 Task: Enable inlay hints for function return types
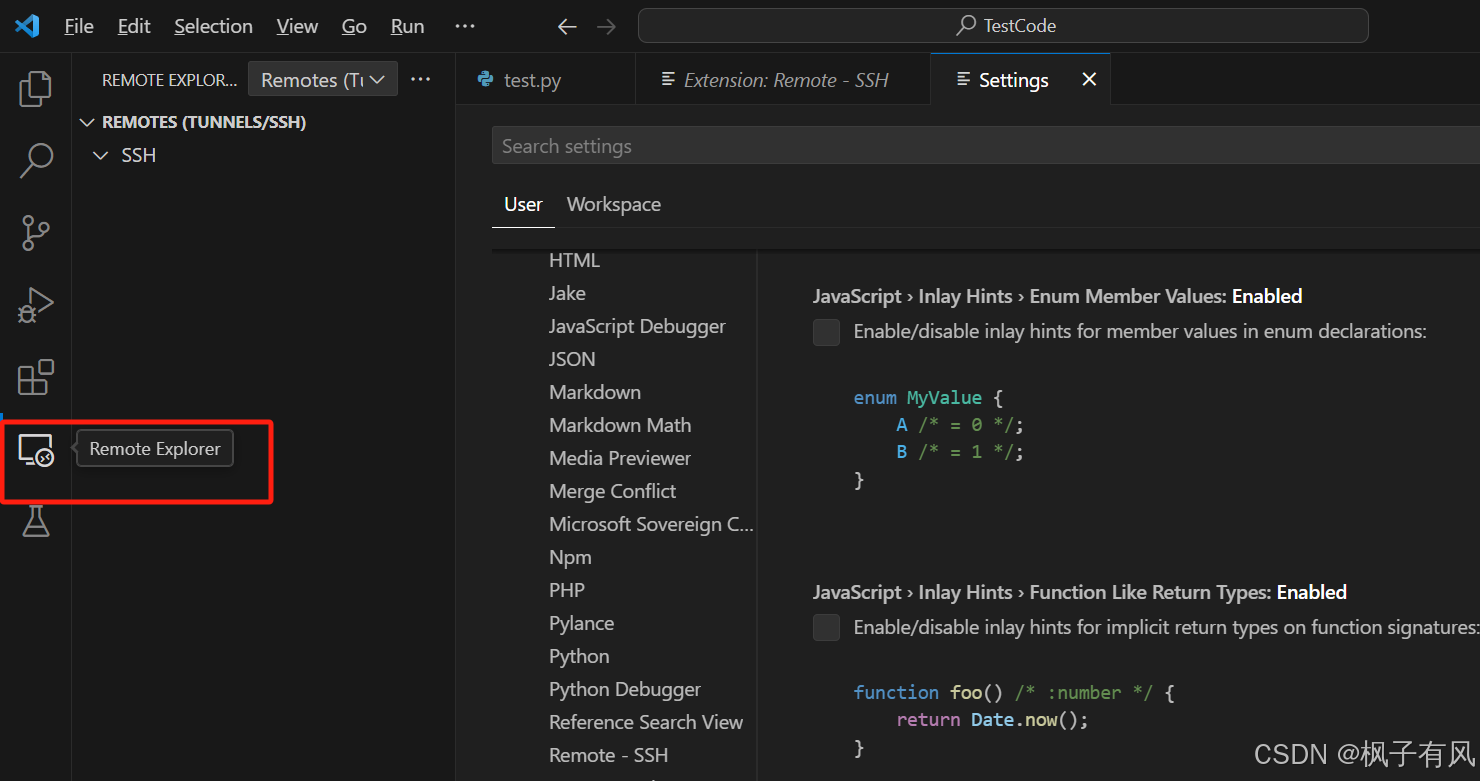[826, 627]
